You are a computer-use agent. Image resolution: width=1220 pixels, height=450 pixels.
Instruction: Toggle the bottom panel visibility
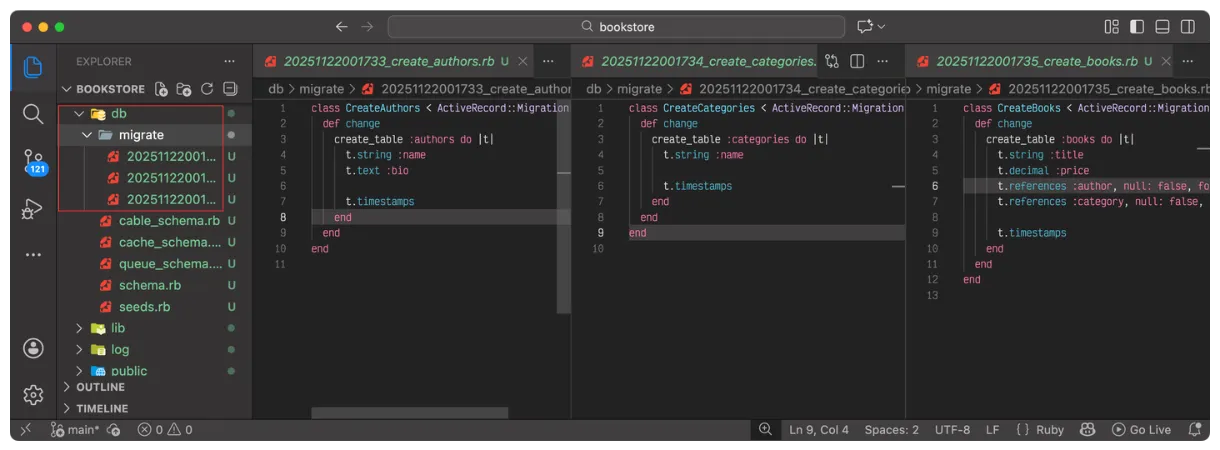point(1162,27)
